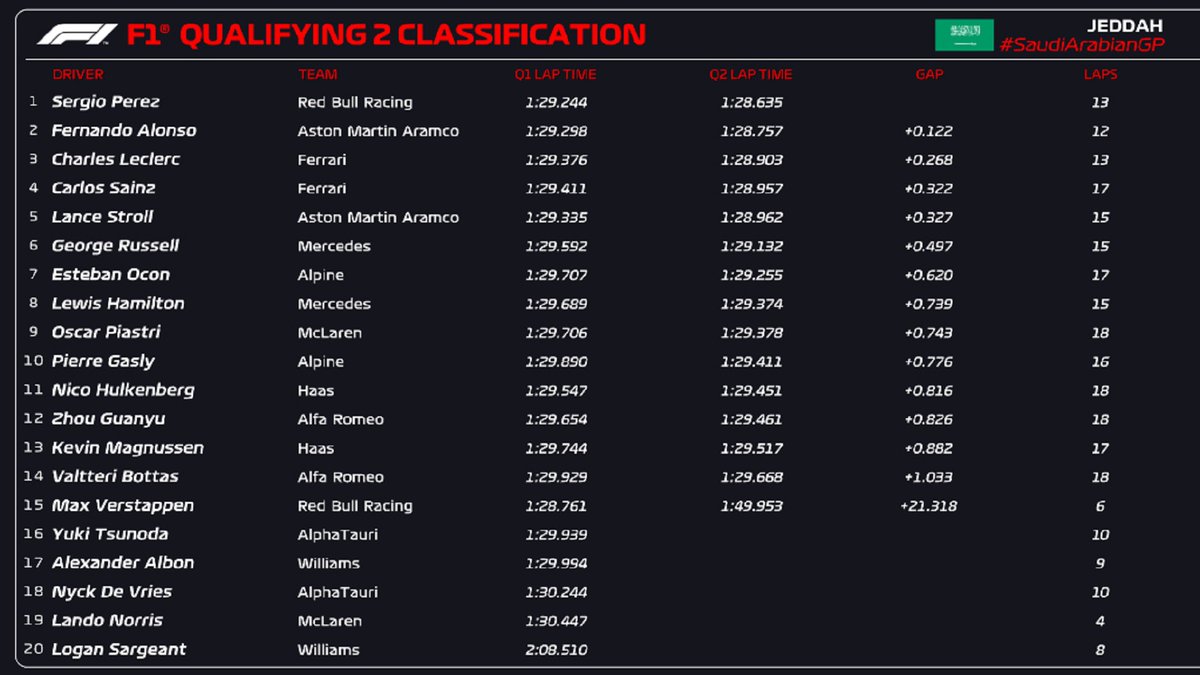The width and height of the screenshot is (1200, 675).
Task: Select driver Fernando Alonso
Action: (124, 131)
